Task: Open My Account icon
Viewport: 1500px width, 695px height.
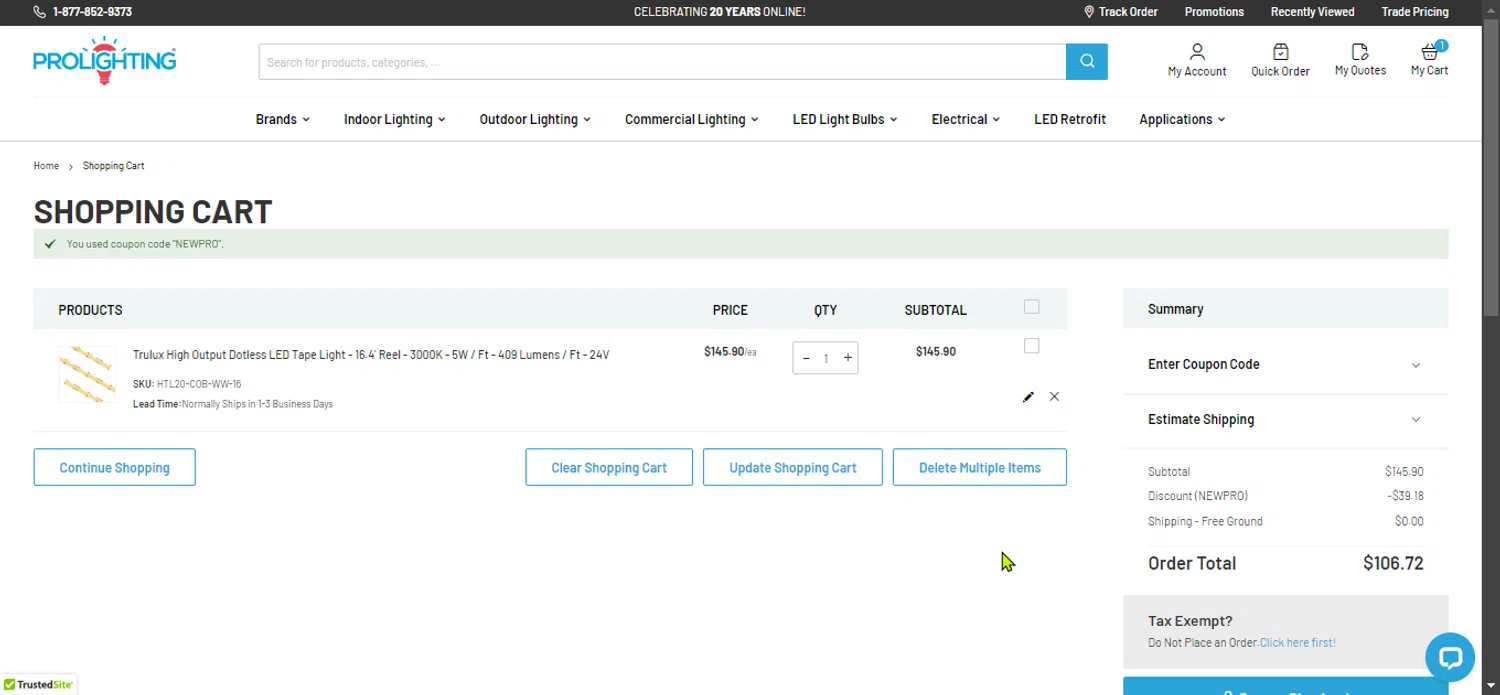Action: 1197,60
